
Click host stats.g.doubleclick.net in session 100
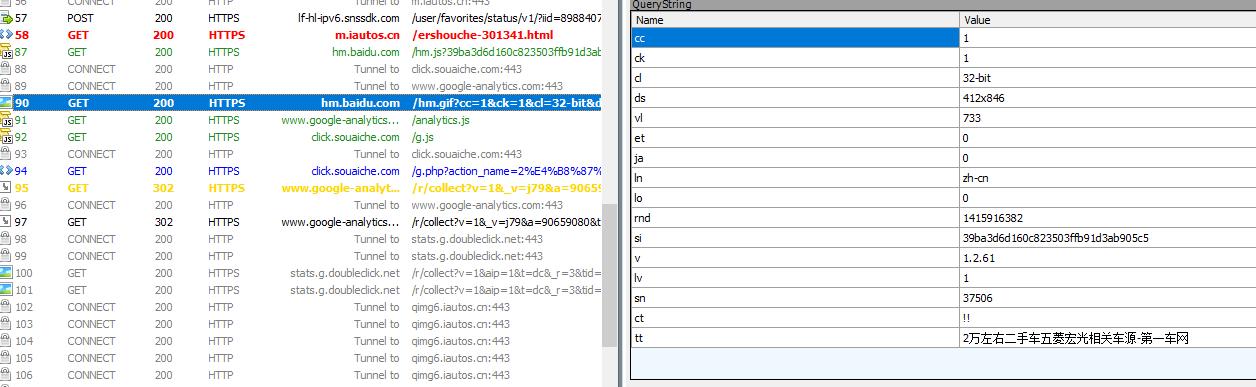[x=345, y=273]
